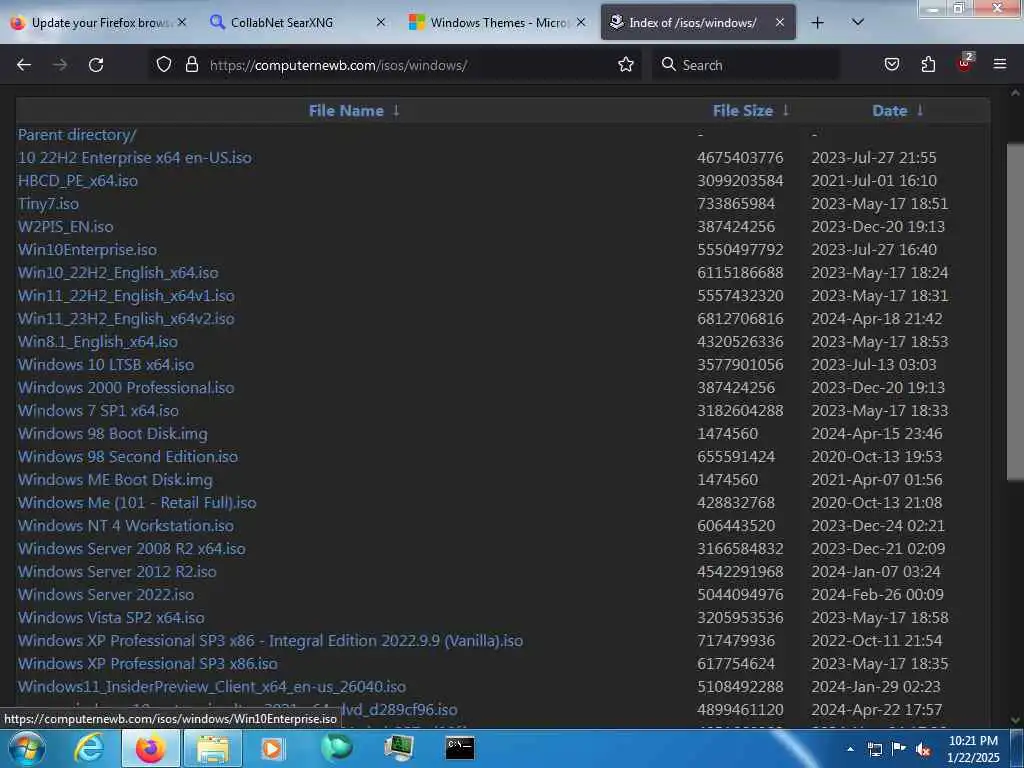This screenshot has height=768, width=1024.
Task: Open the Extensions puzzle icon
Action: 928,65
